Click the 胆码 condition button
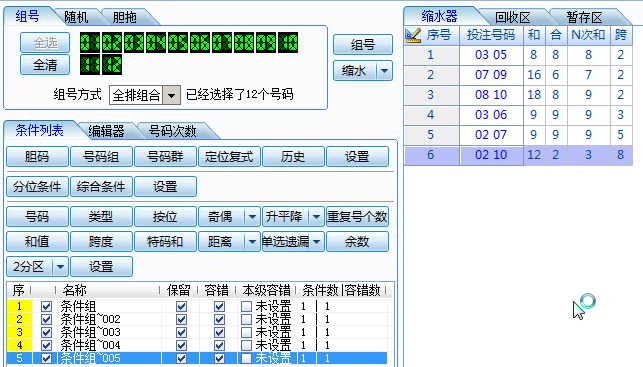This screenshot has width=643, height=367. click(x=37, y=157)
